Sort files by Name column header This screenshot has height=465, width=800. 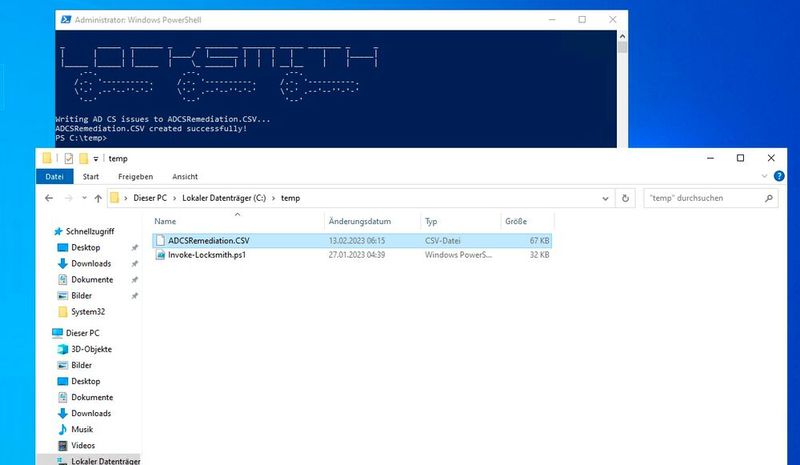pos(165,221)
